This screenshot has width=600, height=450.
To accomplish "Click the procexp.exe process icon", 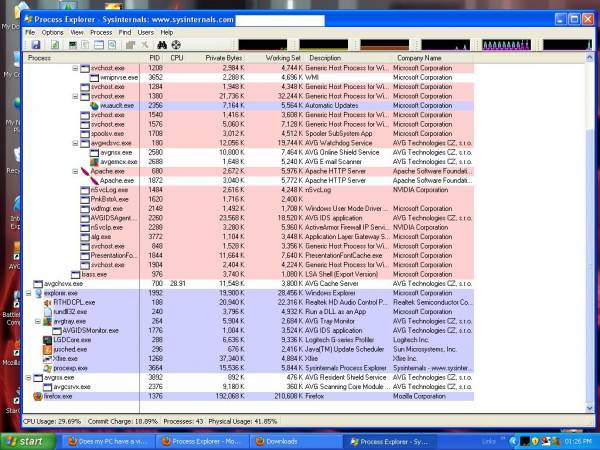I will tap(47, 368).
